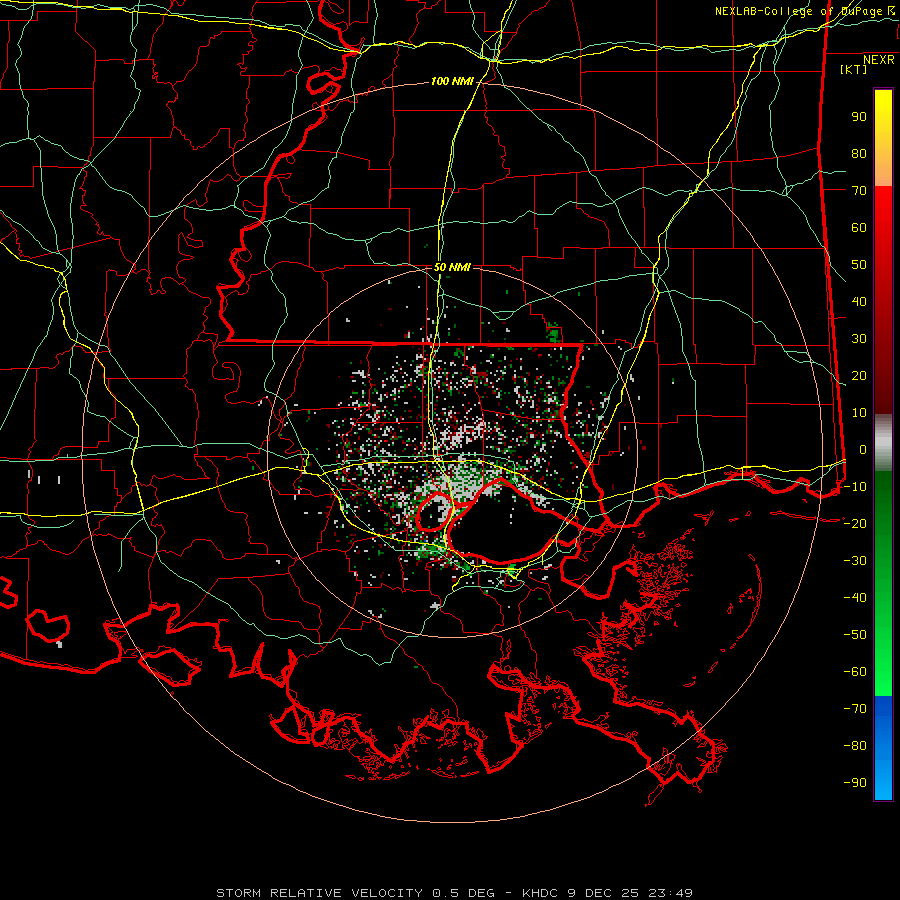
Task: Click the small oval lake outline near radar center
Action: tap(435, 513)
